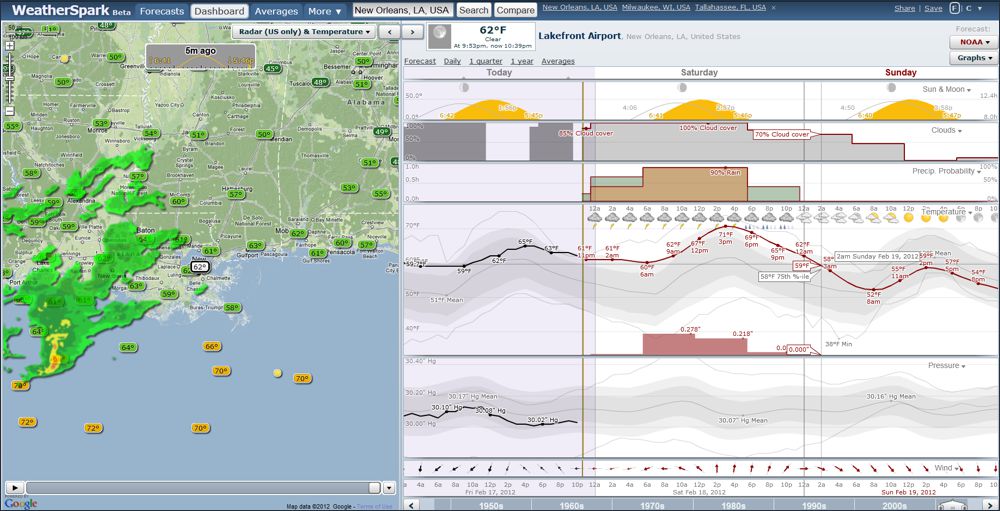Viewport: 1000px width, 511px height.
Task: Select the 1 year view link
Action: 522,61
